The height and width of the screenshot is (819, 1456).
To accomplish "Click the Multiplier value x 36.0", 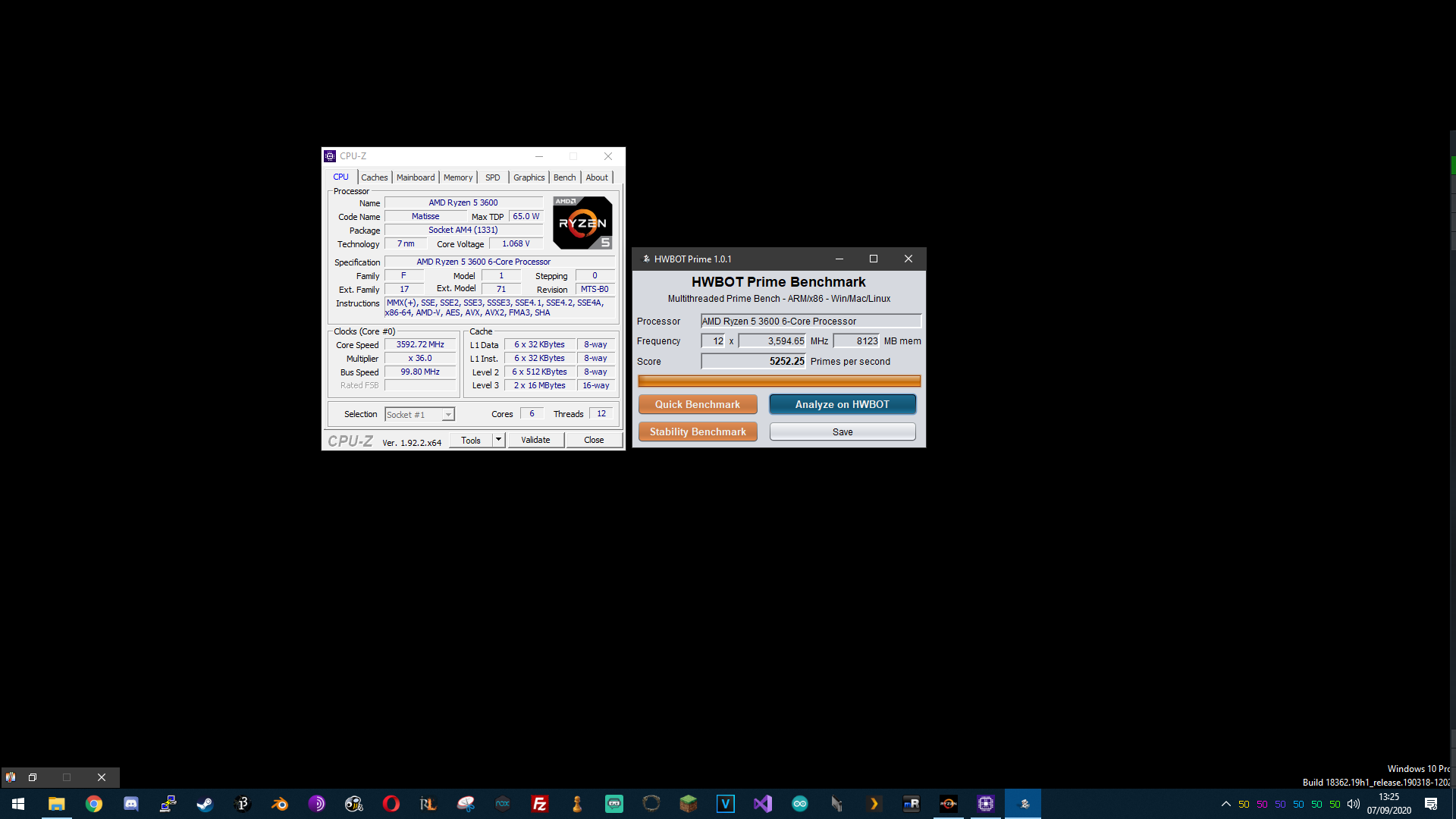I will coord(420,358).
